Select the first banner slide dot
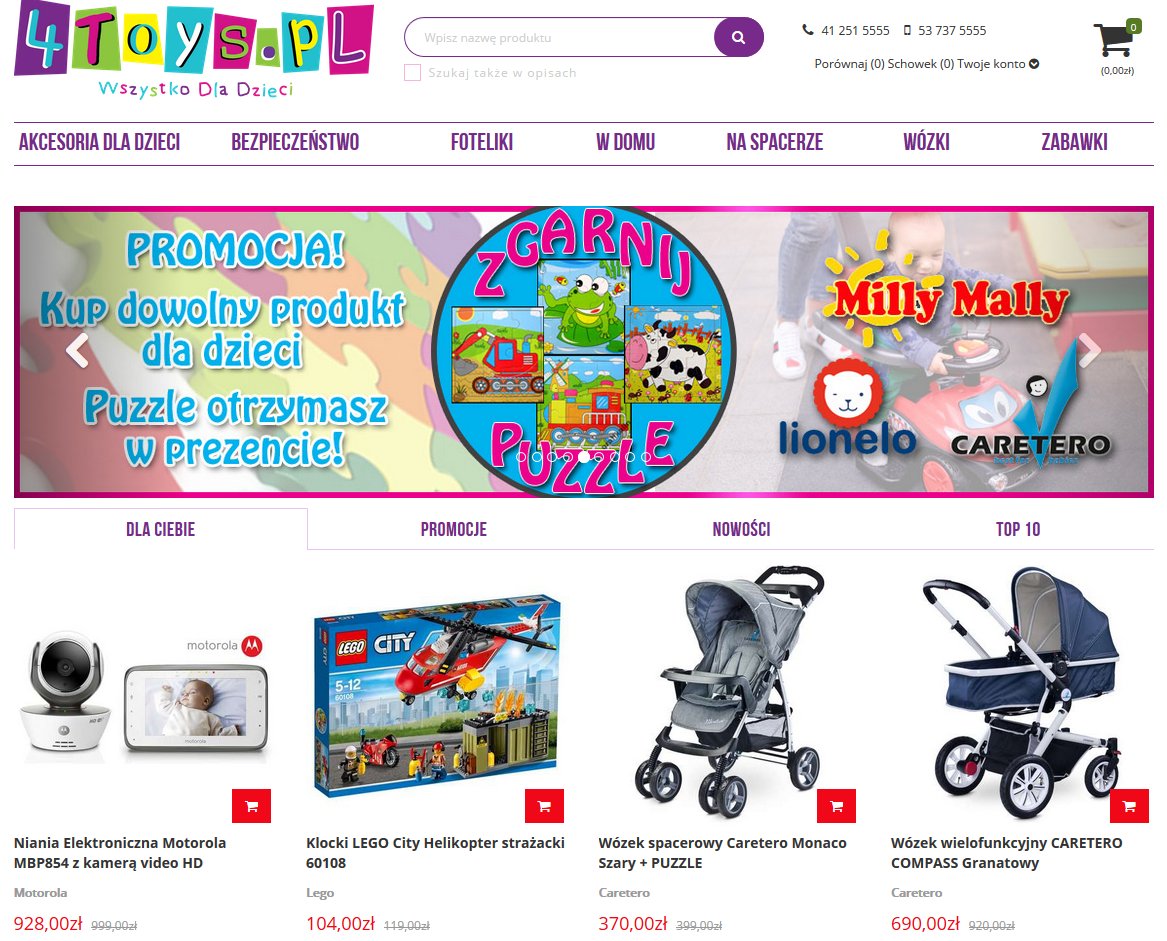 [521, 456]
